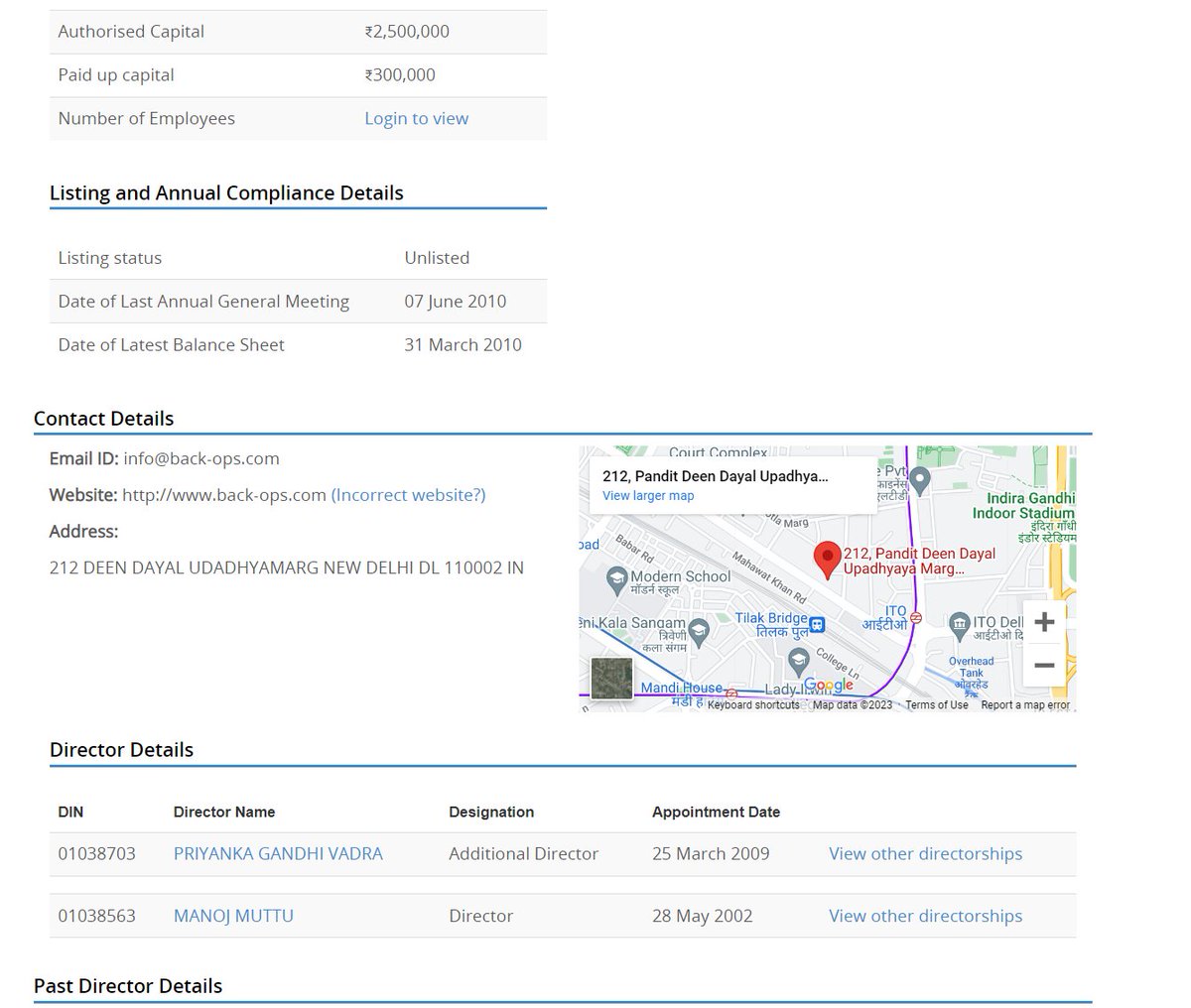This screenshot has width=1191, height=1008.
Task: Open PRIYANKA GANDHI VADRA director profile
Action: 278,853
